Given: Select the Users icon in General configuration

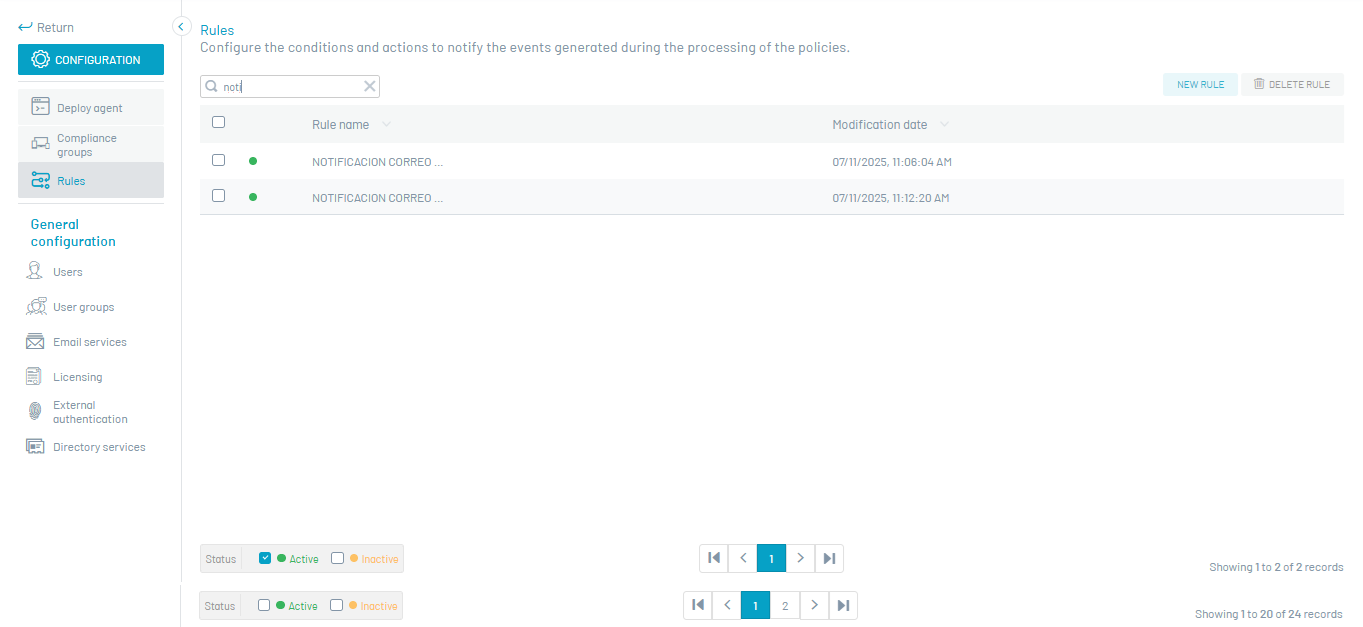Looking at the screenshot, I should 35,271.
